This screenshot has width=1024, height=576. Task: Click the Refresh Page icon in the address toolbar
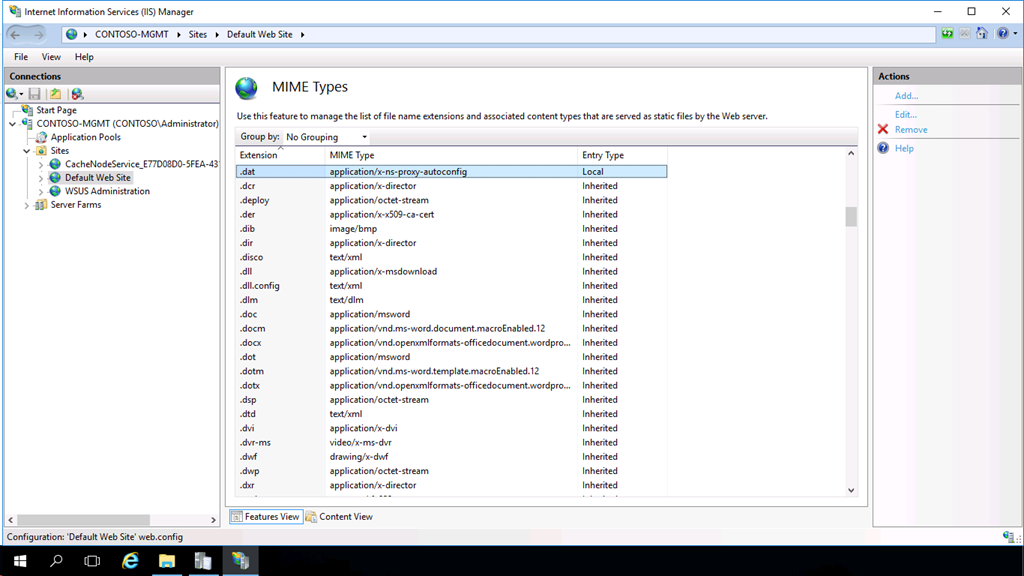point(947,34)
